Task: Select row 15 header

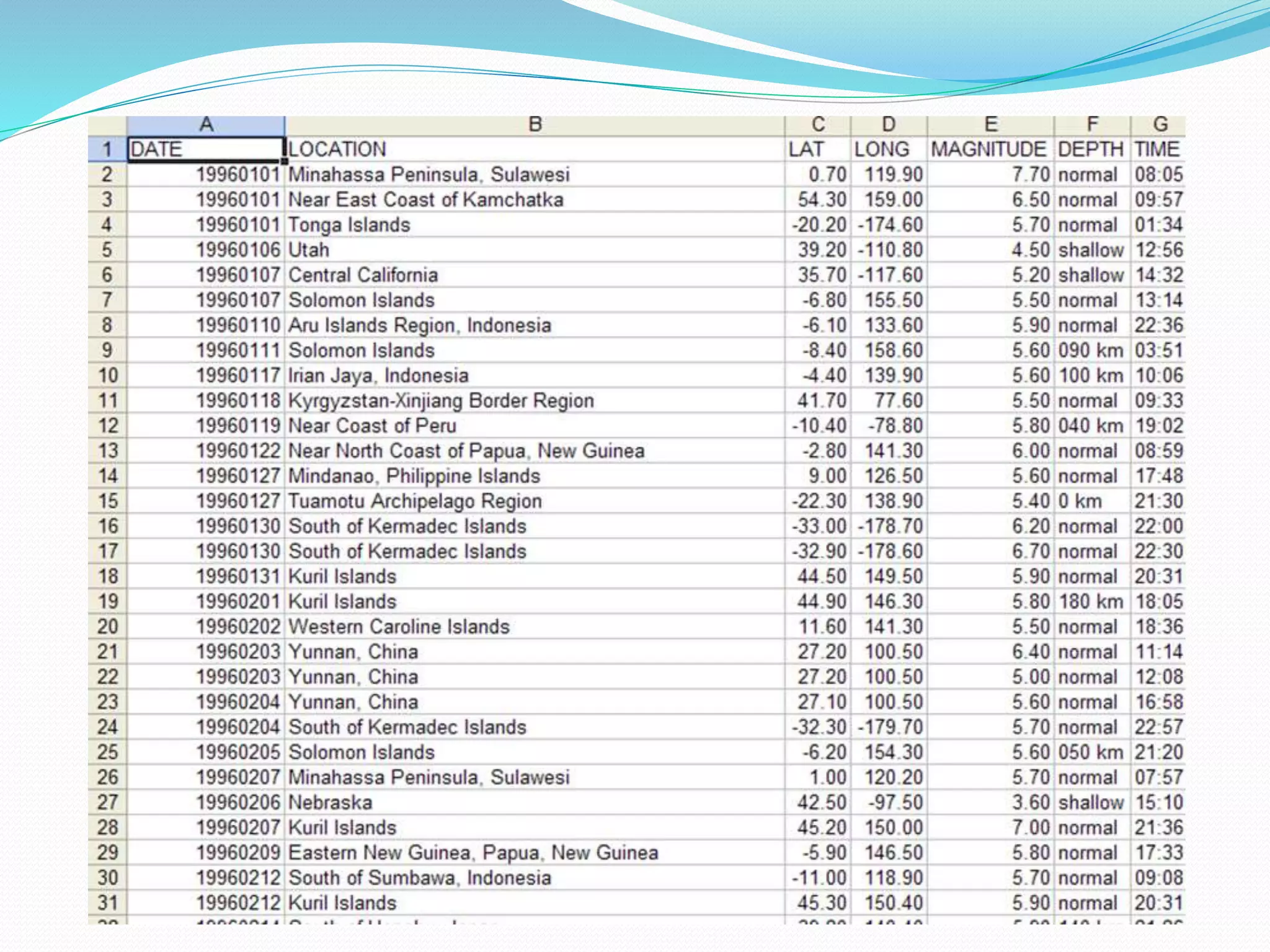Action: [x=107, y=501]
